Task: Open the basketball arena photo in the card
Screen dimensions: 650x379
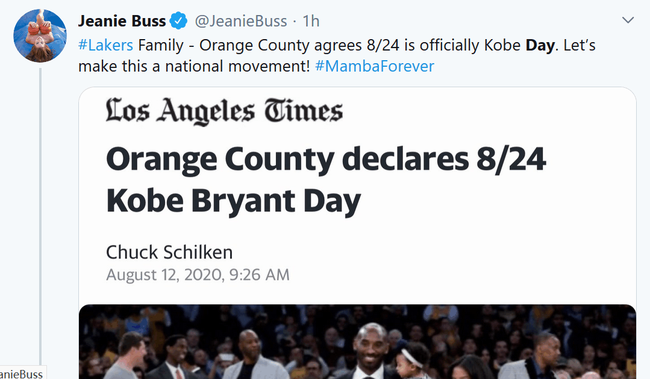Action: coord(357,342)
